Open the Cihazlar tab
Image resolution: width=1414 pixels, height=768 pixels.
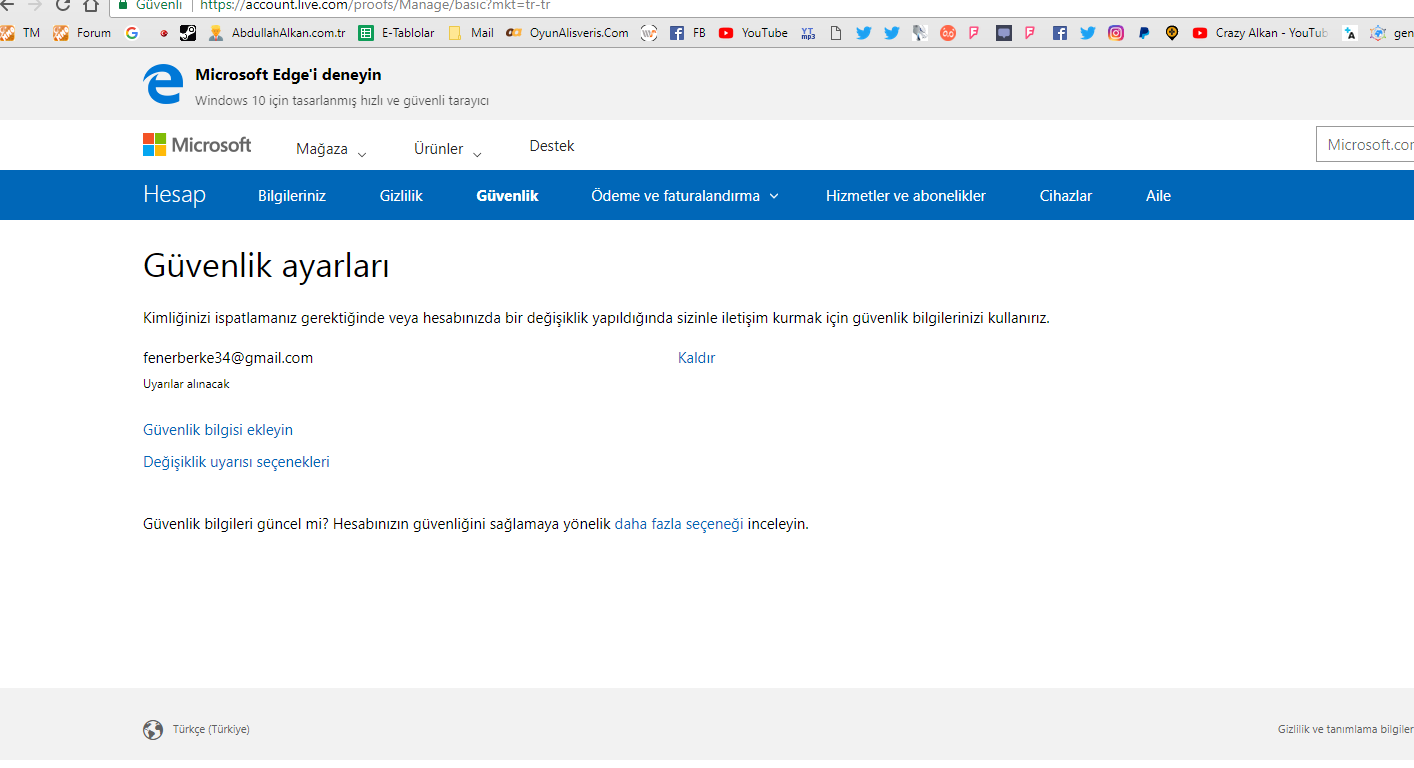click(x=1066, y=196)
